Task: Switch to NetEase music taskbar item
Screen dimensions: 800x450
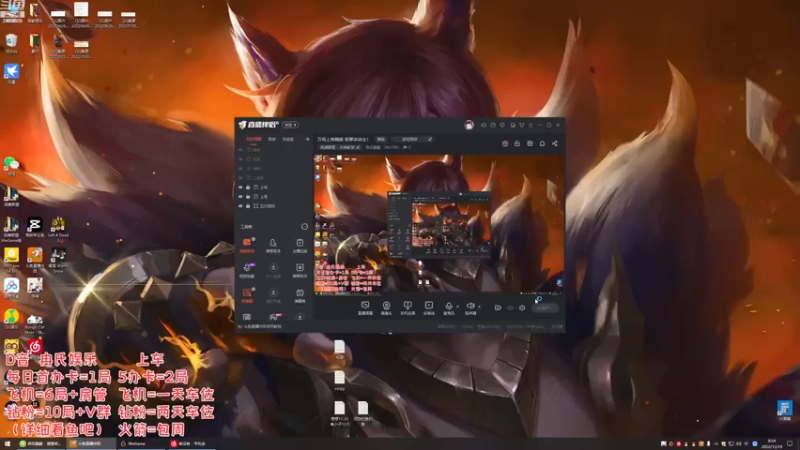Action: click(x=191, y=444)
